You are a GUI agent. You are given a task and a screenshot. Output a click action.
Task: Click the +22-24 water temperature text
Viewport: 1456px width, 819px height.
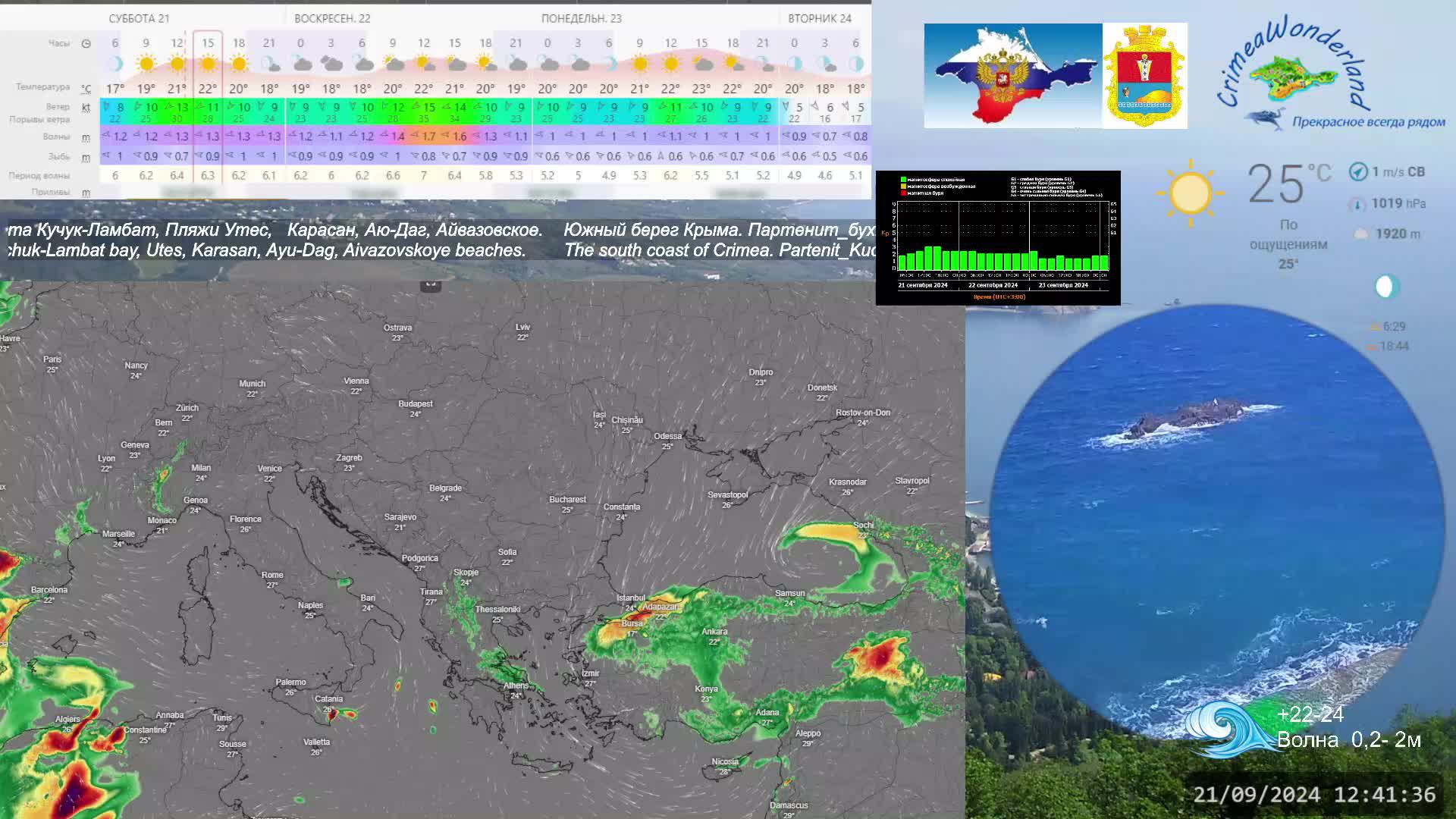[1310, 714]
